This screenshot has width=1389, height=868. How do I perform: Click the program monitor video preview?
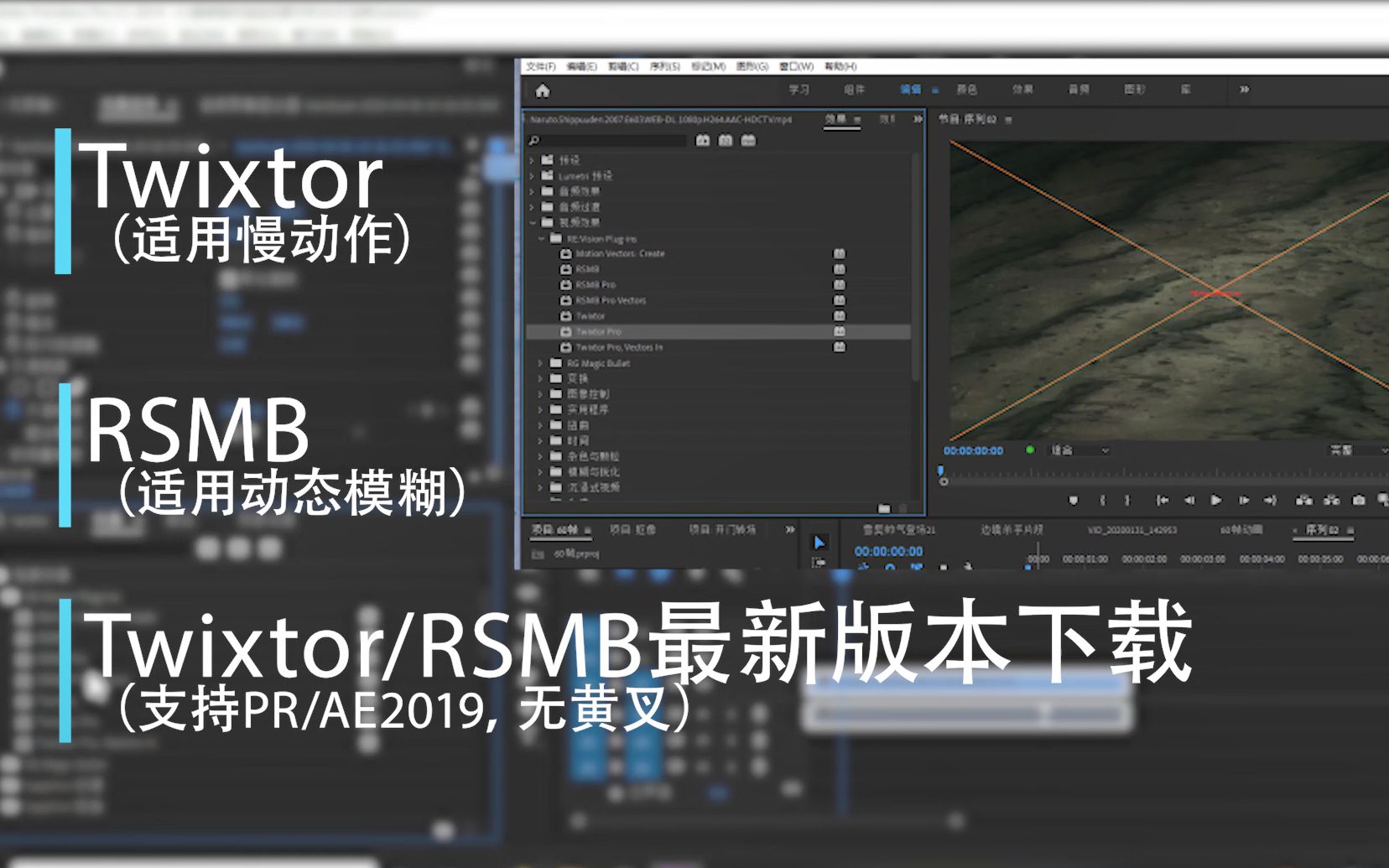coord(1168,289)
